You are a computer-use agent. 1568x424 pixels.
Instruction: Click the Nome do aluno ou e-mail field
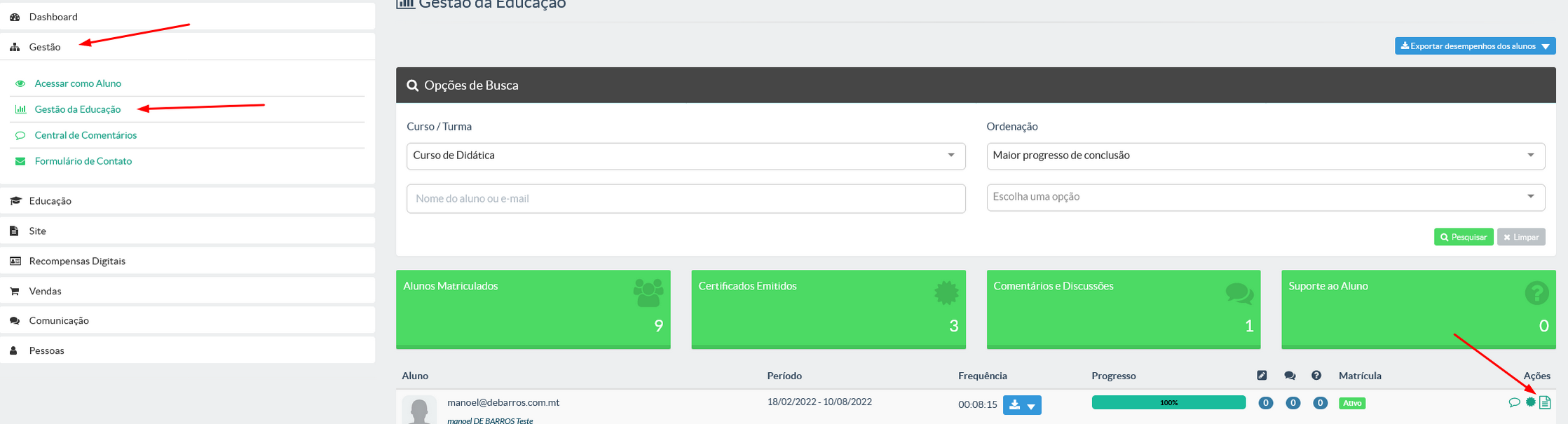point(686,199)
